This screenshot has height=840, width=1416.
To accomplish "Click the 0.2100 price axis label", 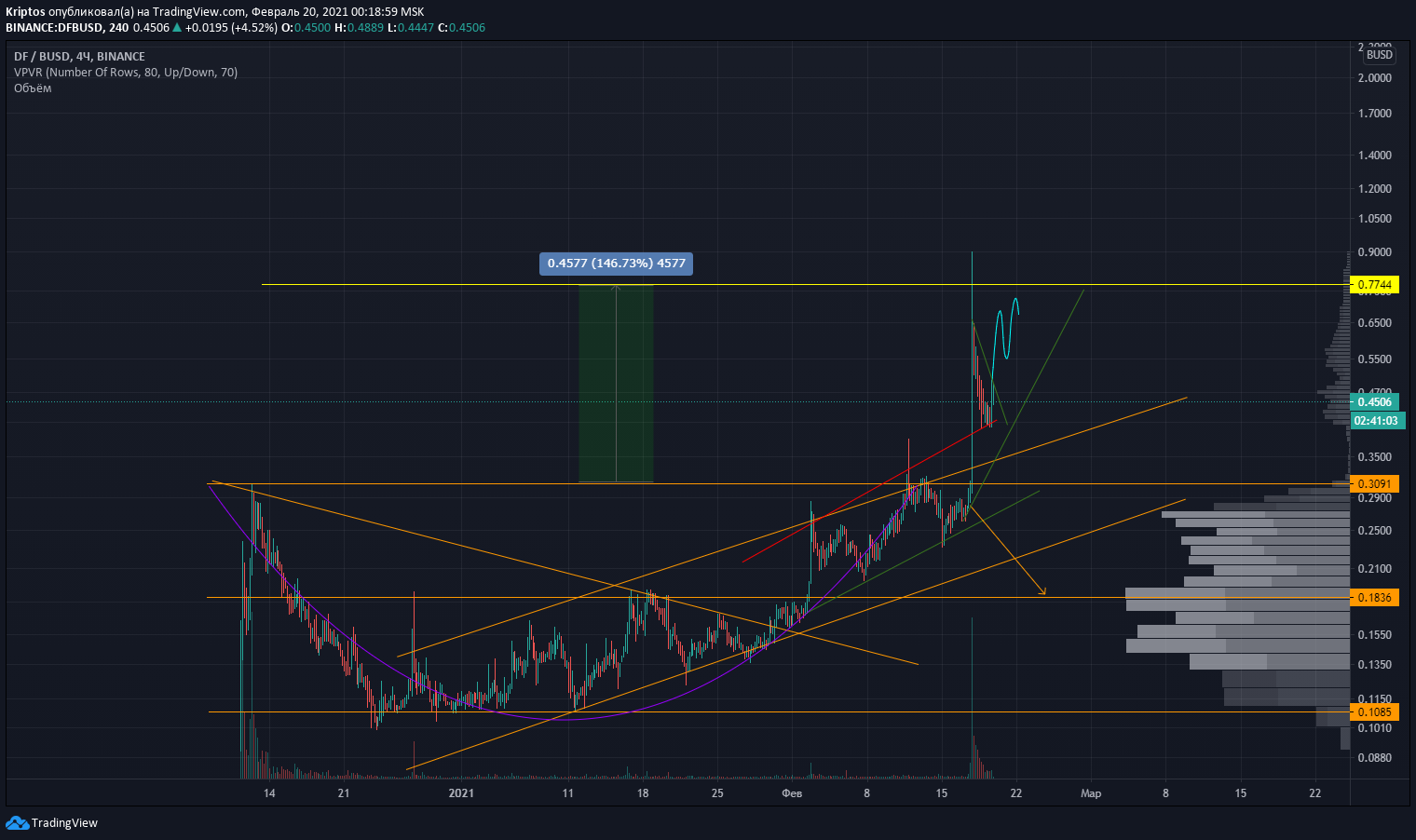I will 1375,569.
